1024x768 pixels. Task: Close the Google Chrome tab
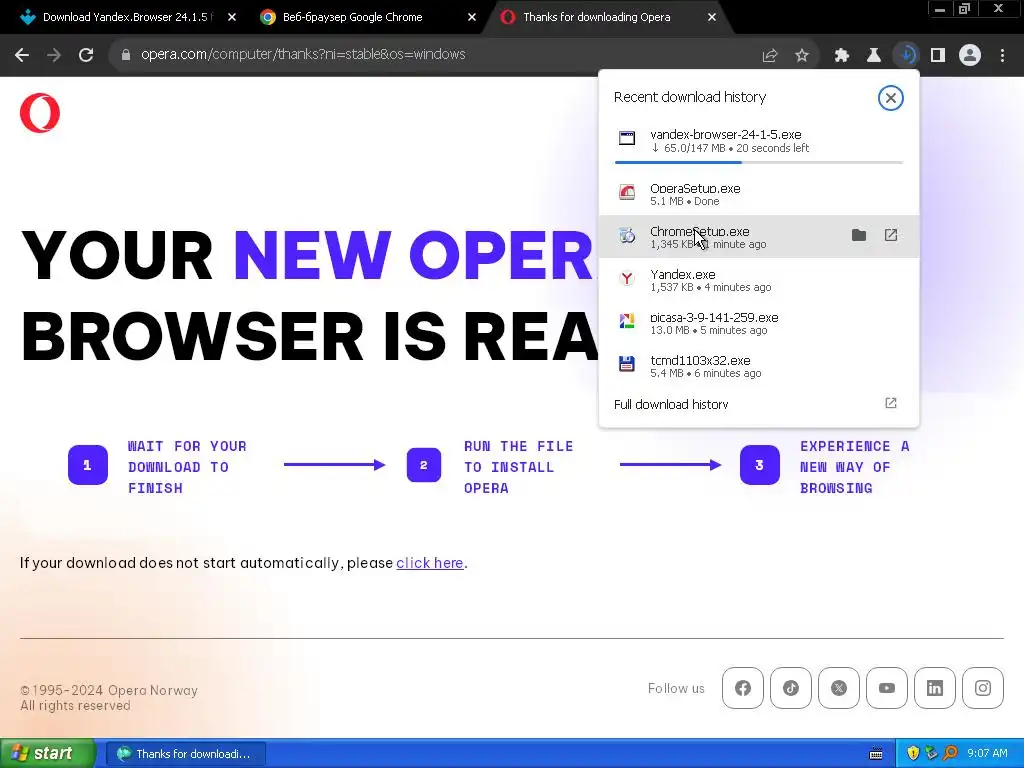coord(472,17)
